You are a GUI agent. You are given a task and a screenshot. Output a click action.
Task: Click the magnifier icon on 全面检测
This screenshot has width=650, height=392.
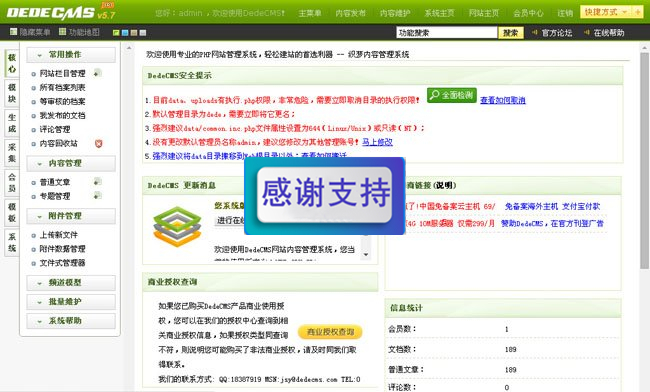[434, 95]
